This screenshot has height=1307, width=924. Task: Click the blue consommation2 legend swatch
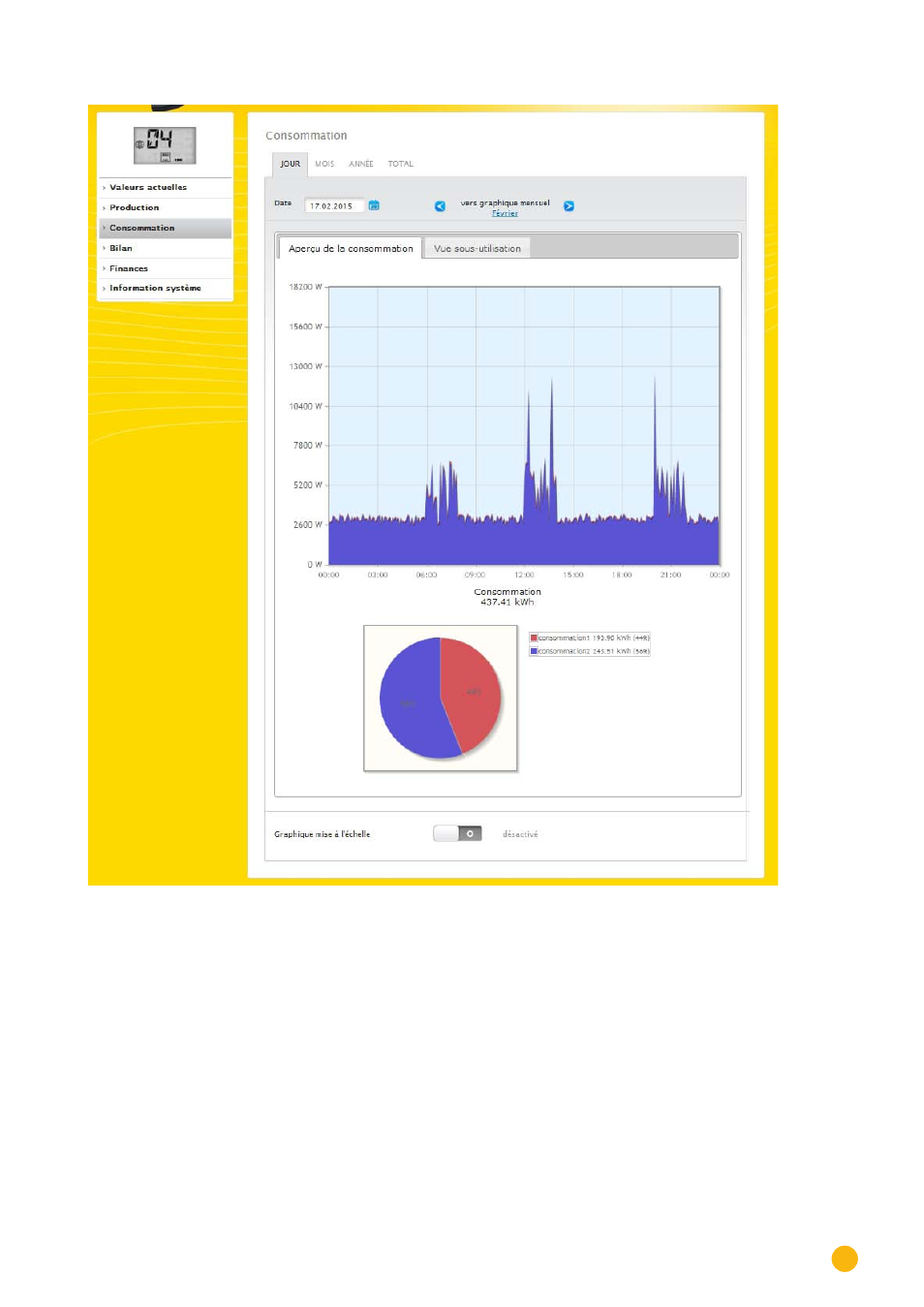click(534, 652)
